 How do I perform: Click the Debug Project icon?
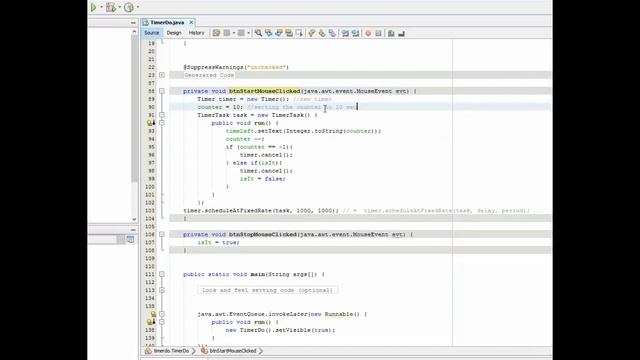pos(111,7)
